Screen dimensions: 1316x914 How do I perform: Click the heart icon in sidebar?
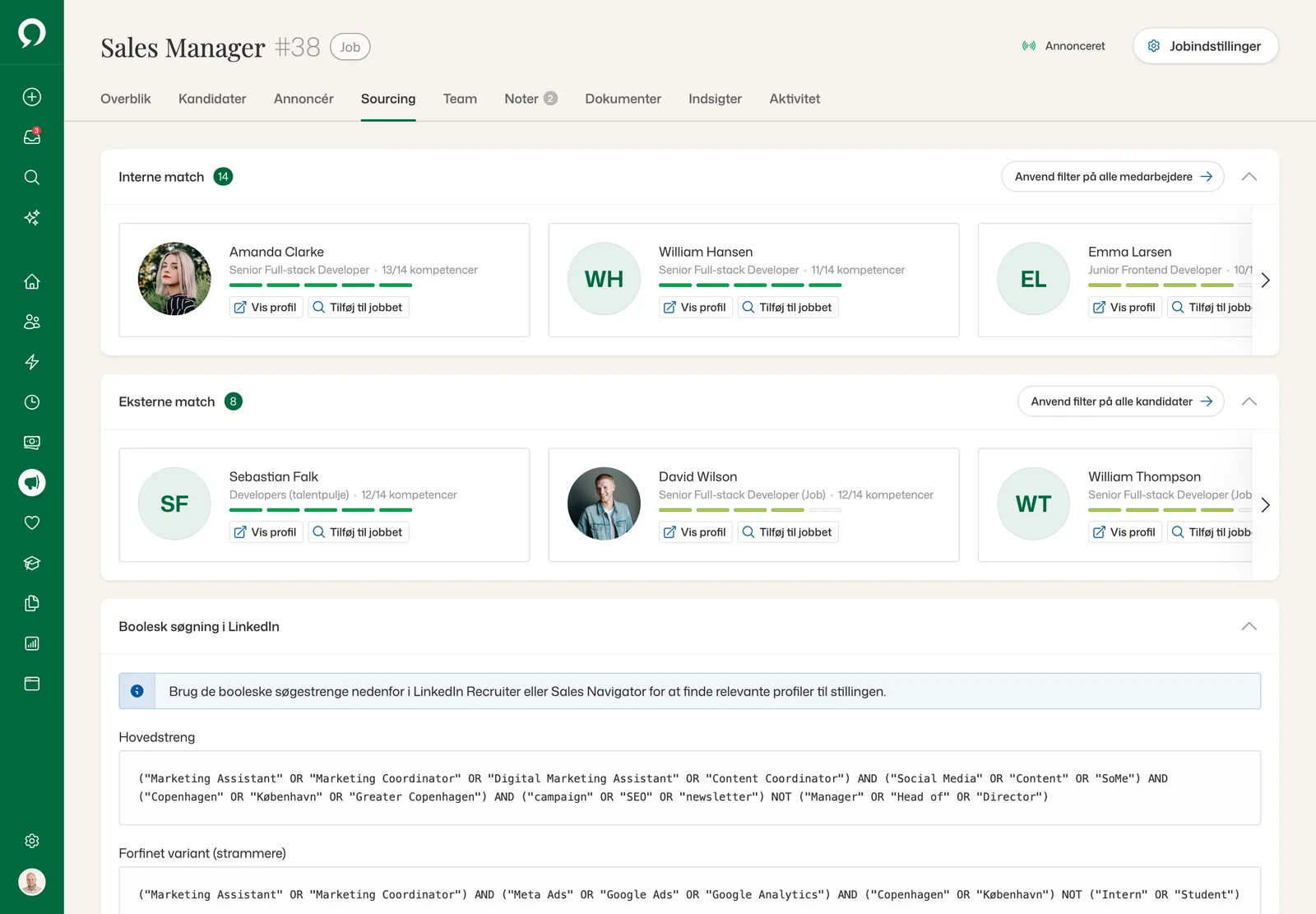32,522
